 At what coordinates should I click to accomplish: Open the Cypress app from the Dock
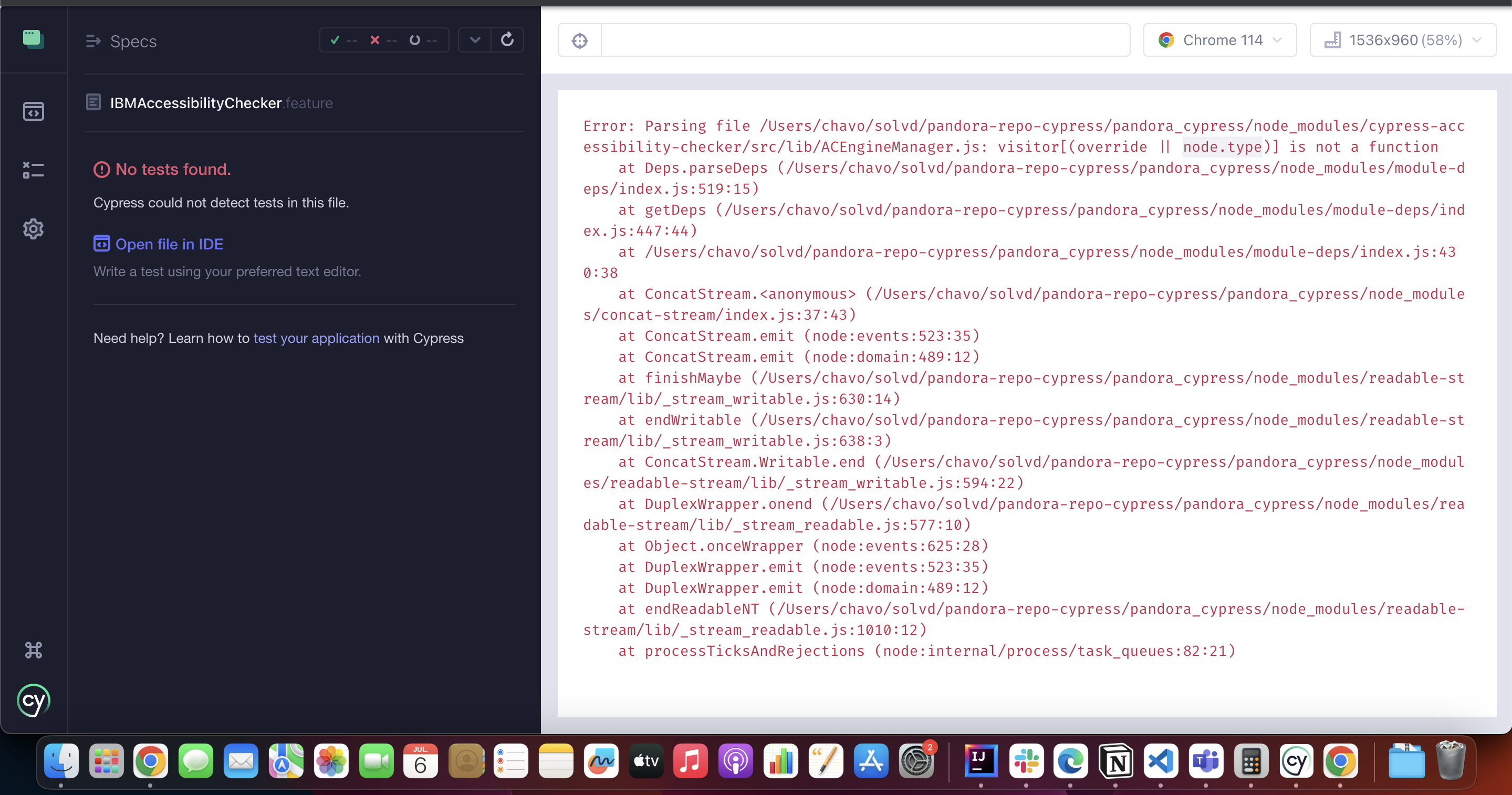click(x=1296, y=761)
